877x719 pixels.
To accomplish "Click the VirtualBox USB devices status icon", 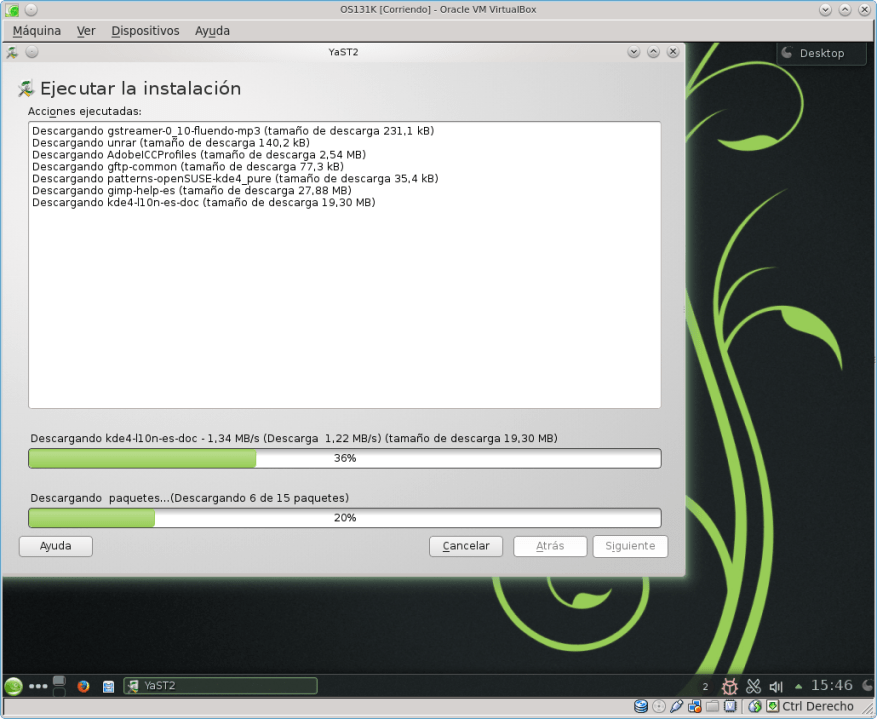I will 677,706.
